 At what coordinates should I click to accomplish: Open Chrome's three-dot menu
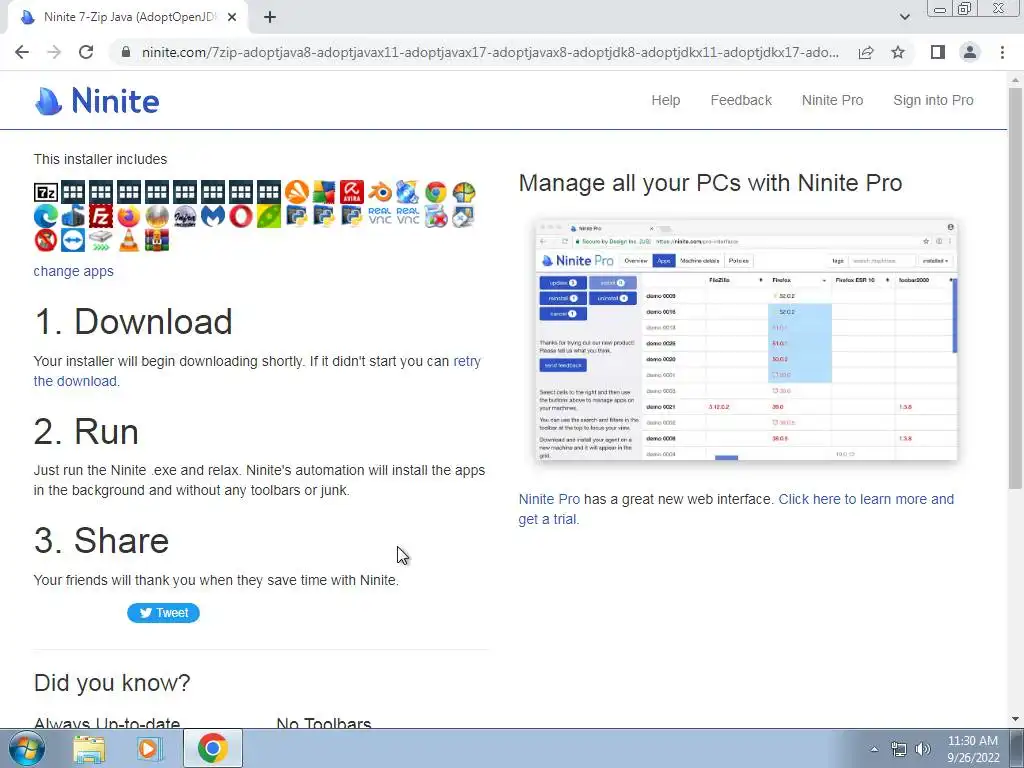(1002, 52)
